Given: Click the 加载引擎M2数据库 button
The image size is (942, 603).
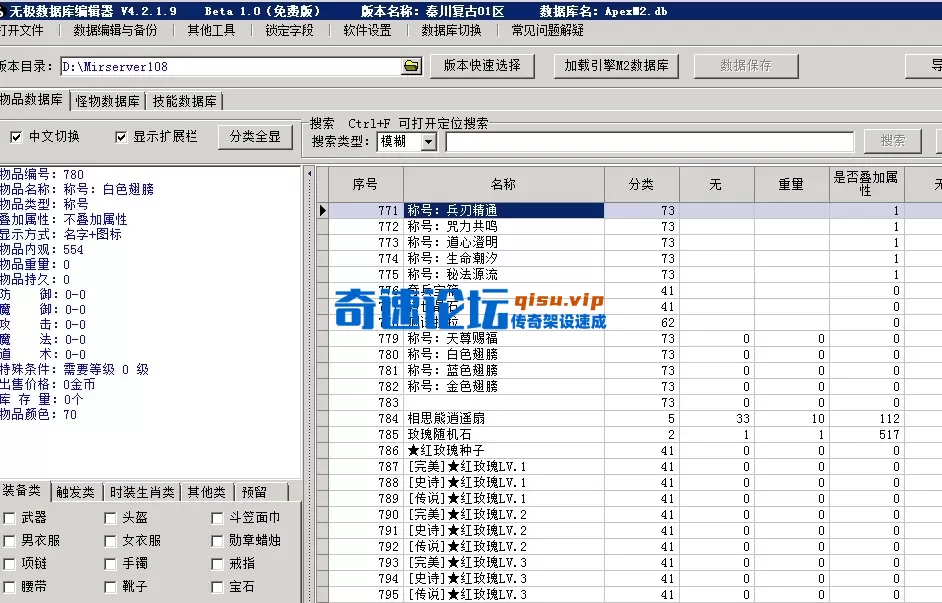Looking at the screenshot, I should coord(616,65).
